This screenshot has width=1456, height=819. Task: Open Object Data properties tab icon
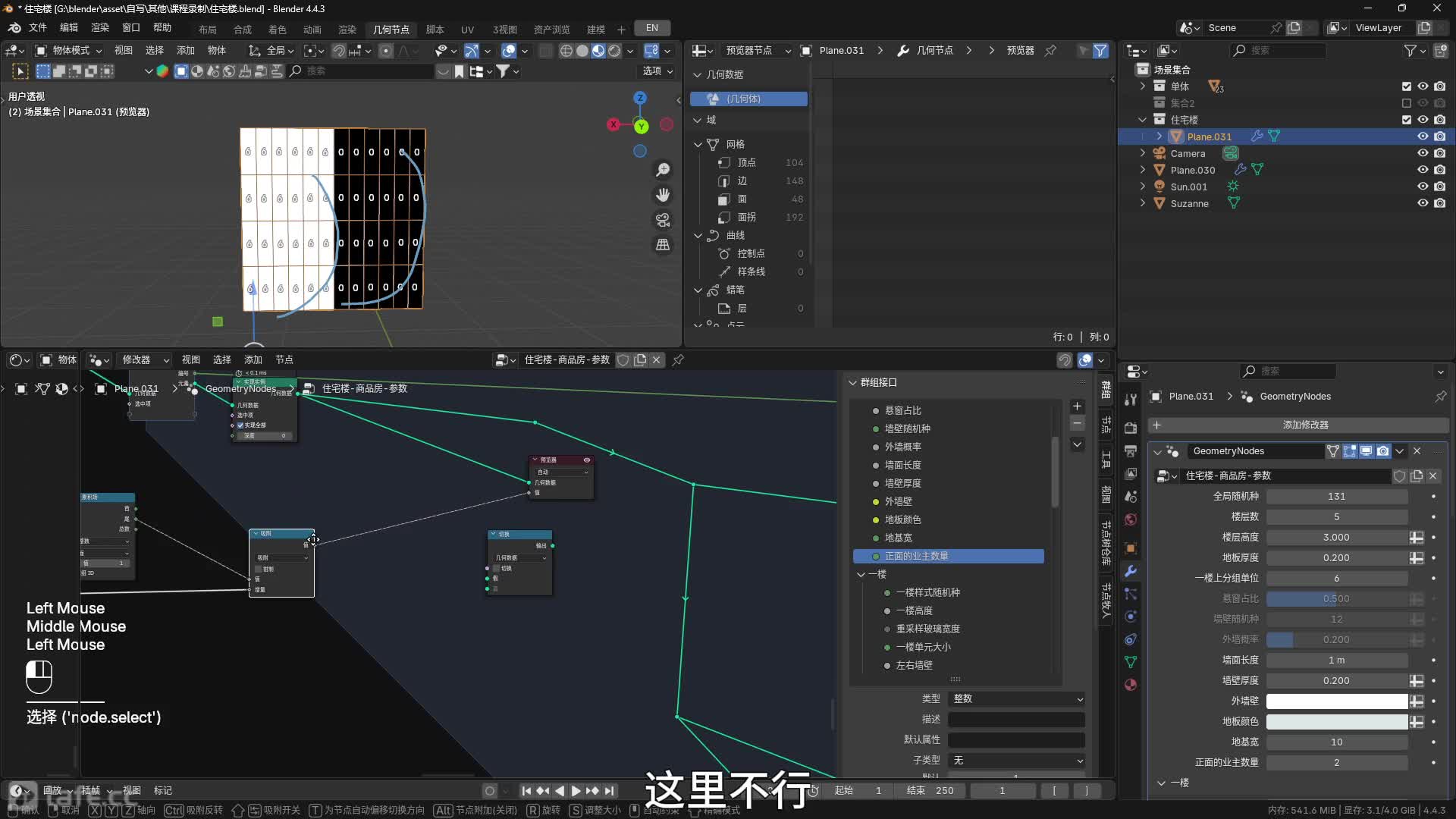[x=1131, y=662]
